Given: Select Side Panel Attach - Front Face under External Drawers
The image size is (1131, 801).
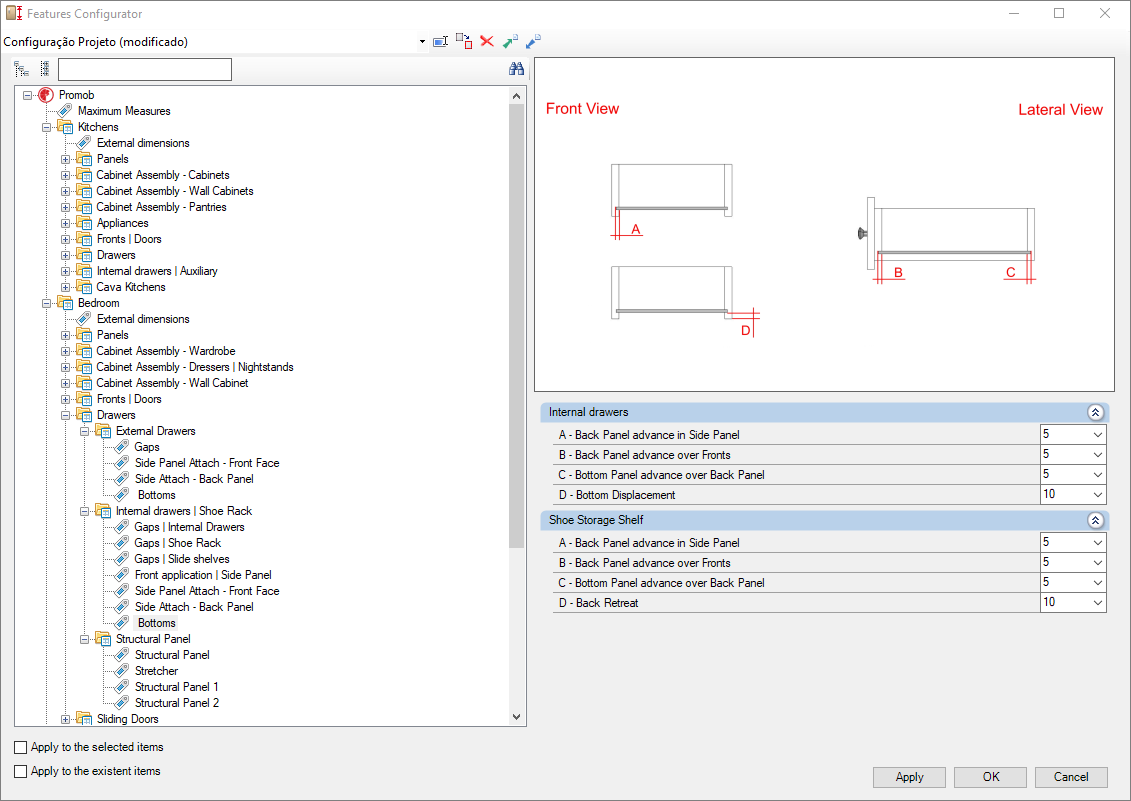Looking at the screenshot, I should click(x=207, y=463).
